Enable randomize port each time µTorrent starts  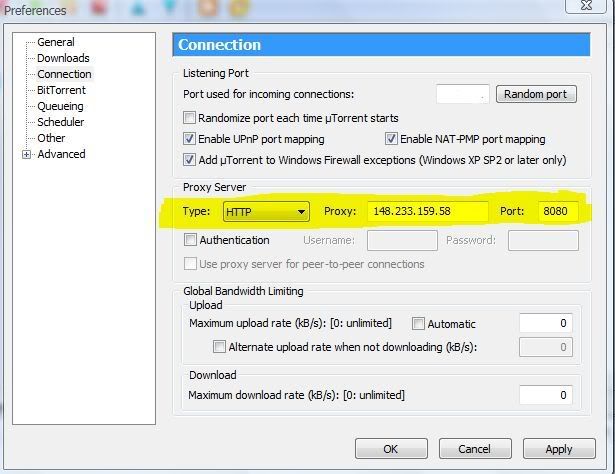click(x=190, y=118)
